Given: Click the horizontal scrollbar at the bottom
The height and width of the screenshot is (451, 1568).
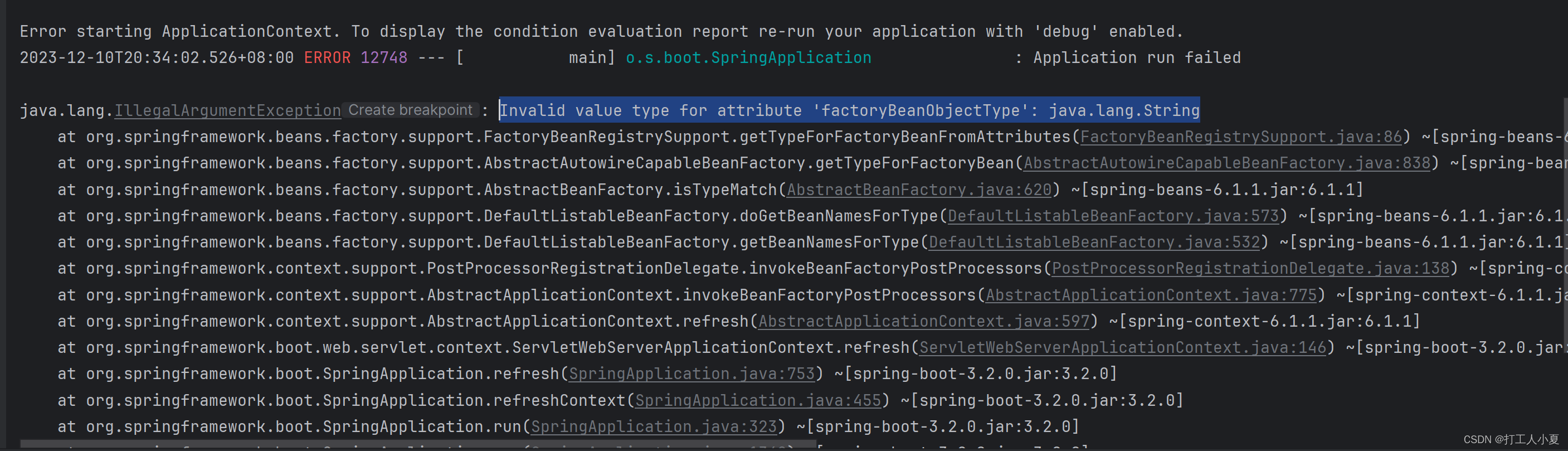Looking at the screenshot, I should [417, 444].
